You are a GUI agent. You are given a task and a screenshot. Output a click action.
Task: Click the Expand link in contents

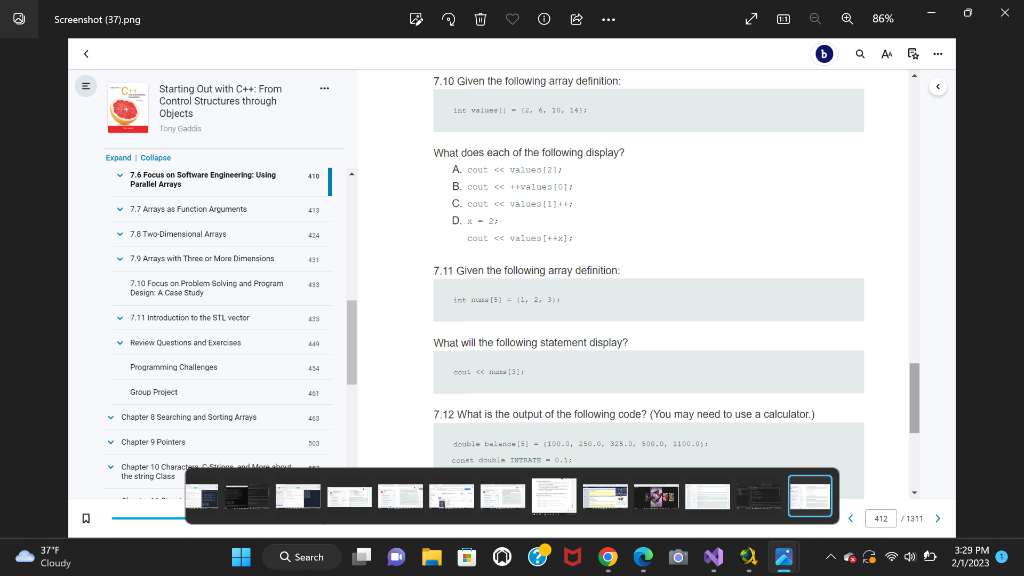118,158
